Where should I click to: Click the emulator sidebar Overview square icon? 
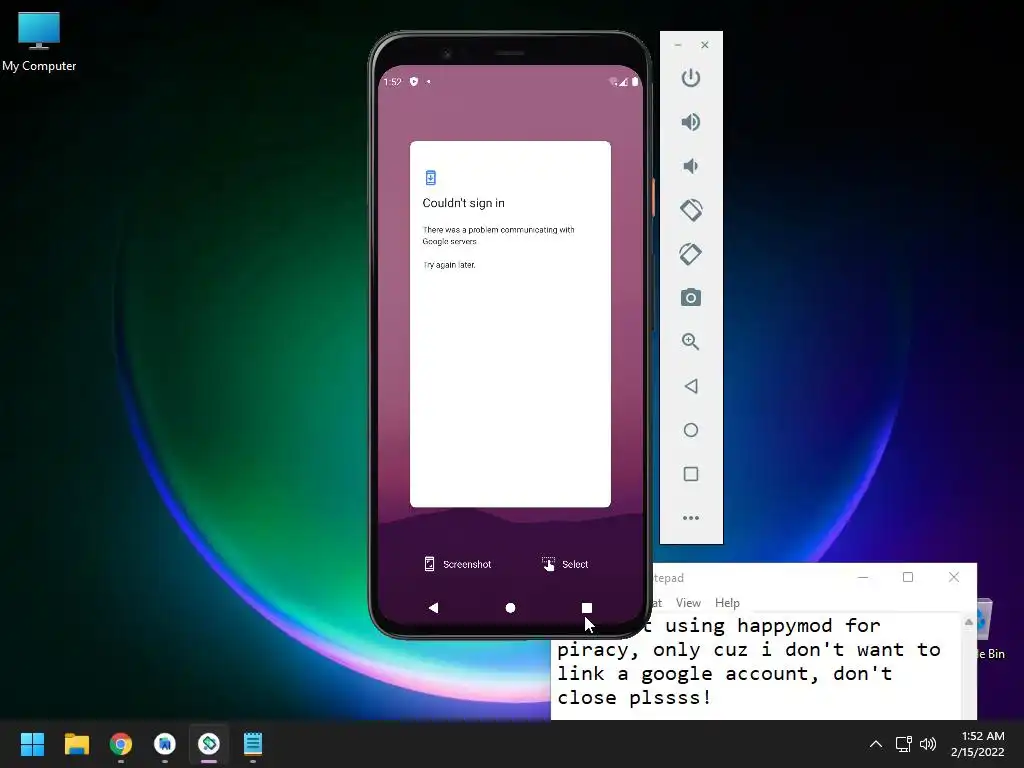click(690, 474)
